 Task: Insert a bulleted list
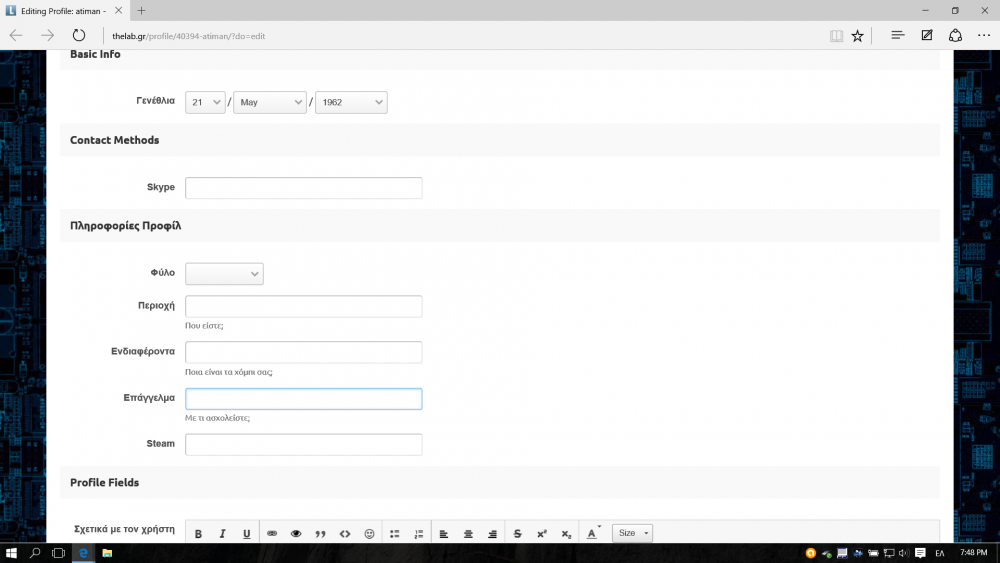tap(395, 534)
